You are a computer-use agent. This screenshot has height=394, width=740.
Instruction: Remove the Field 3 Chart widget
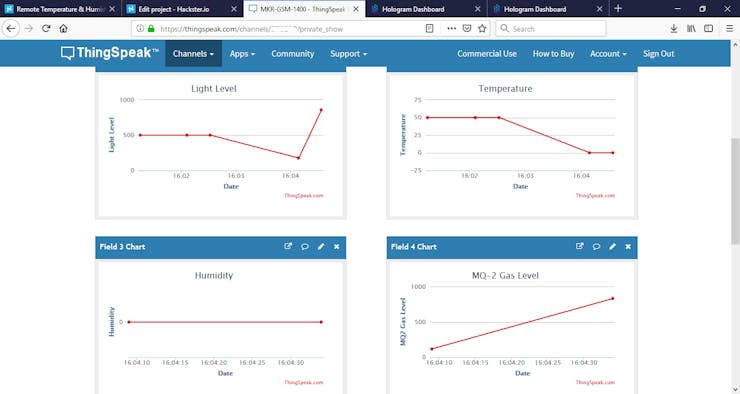(336, 246)
